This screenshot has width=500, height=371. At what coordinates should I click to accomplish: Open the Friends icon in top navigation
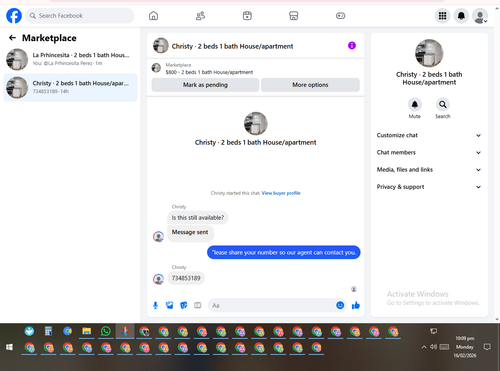click(200, 16)
